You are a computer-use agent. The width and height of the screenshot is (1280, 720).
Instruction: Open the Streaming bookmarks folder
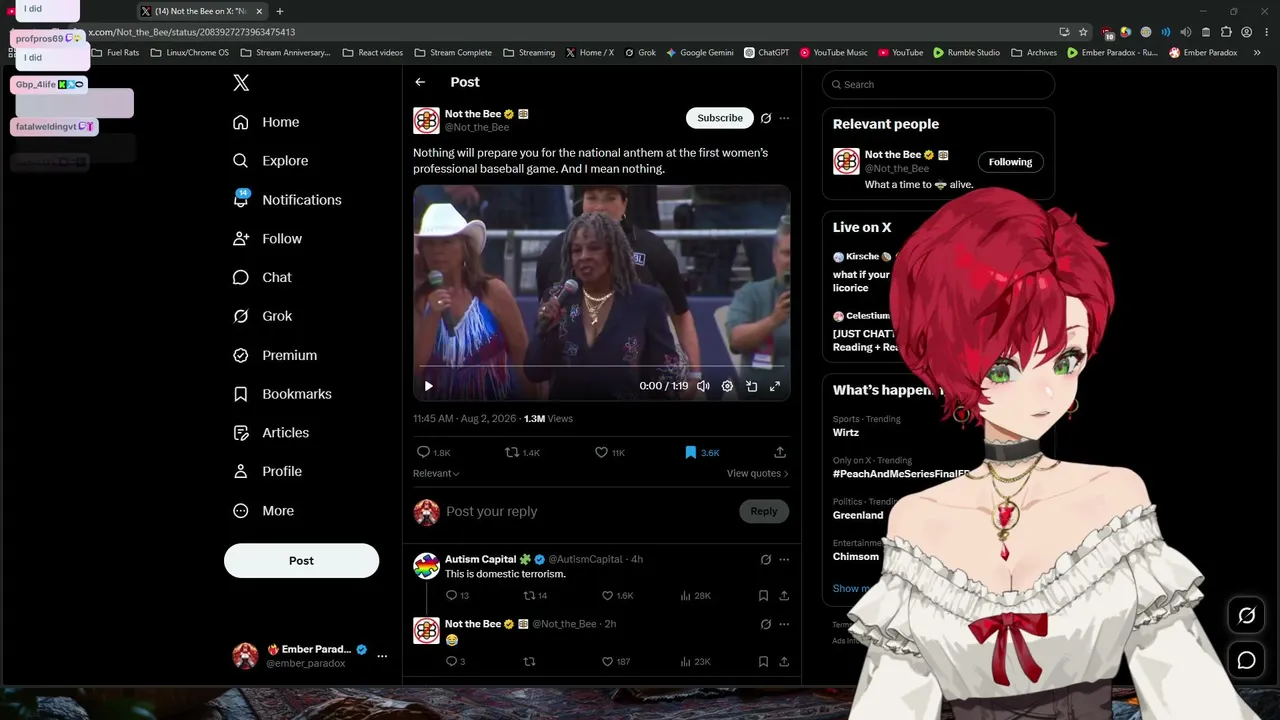pyautogui.click(x=529, y=52)
